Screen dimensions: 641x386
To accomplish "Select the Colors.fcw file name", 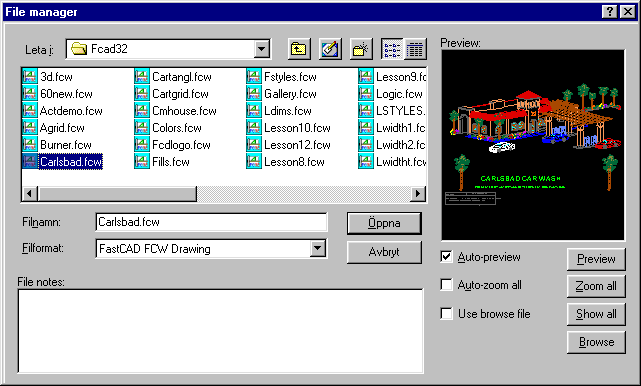I will coord(177,128).
